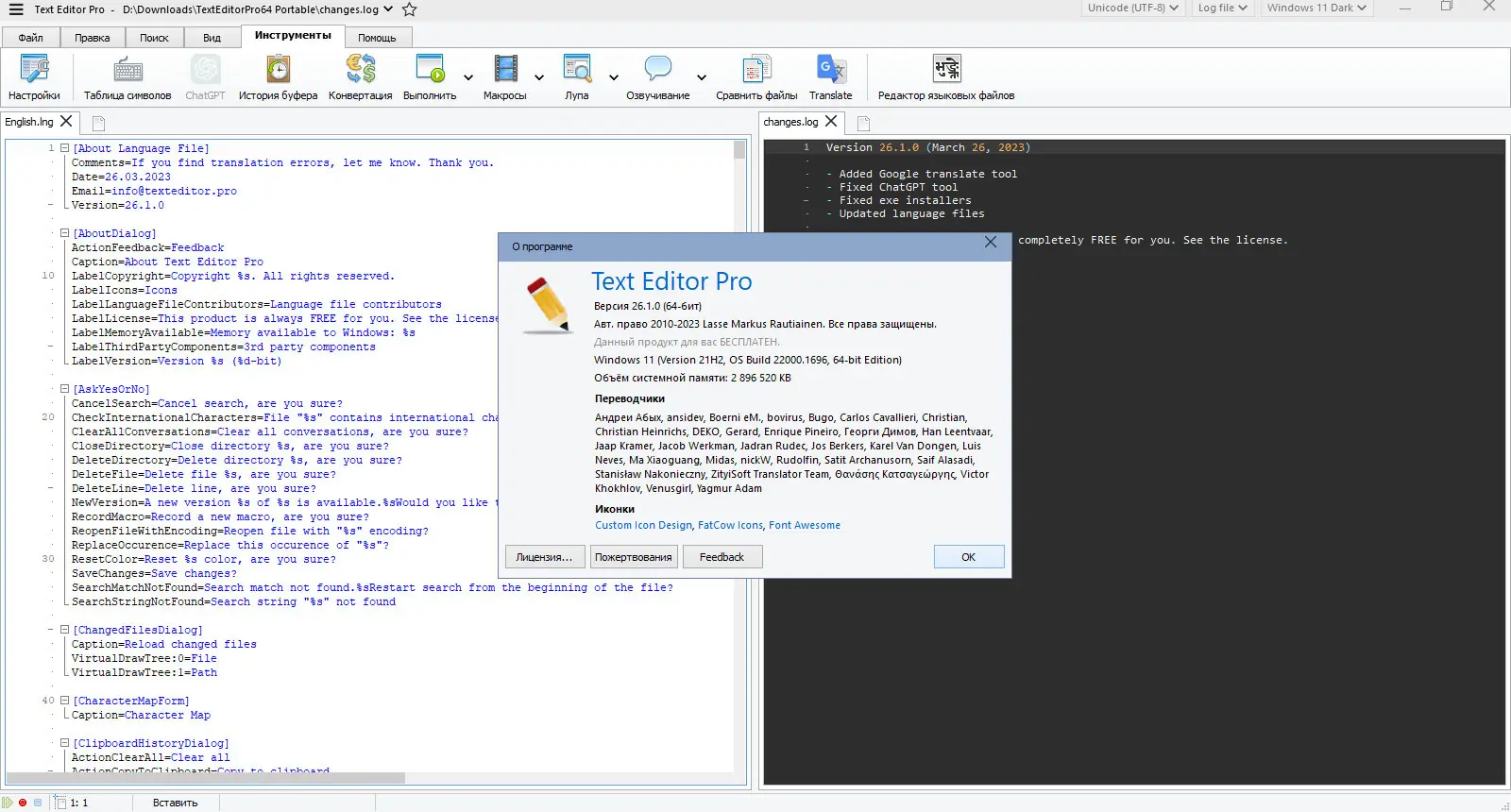Open the Таблица символов character map
This screenshot has height=812, width=1511.
pos(127,77)
